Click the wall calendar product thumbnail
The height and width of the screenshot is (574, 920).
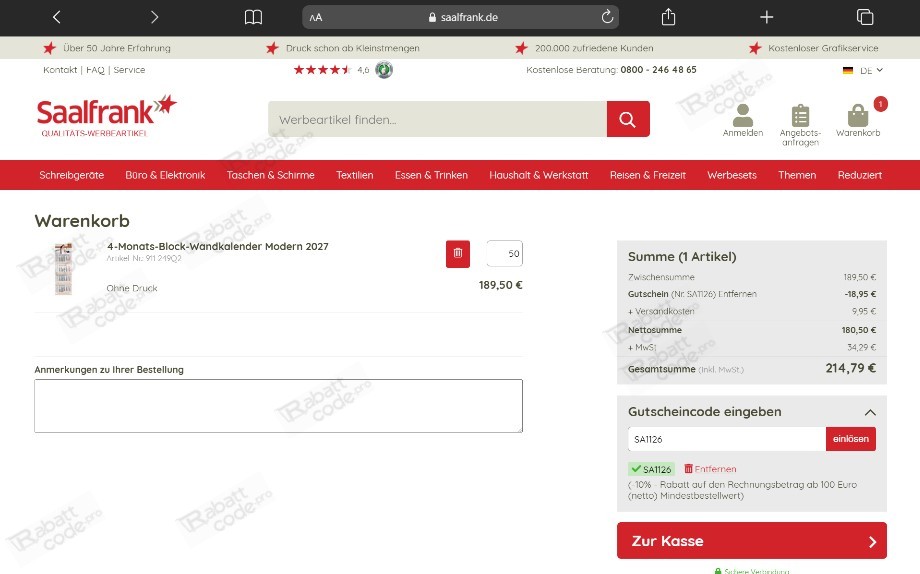click(x=63, y=268)
